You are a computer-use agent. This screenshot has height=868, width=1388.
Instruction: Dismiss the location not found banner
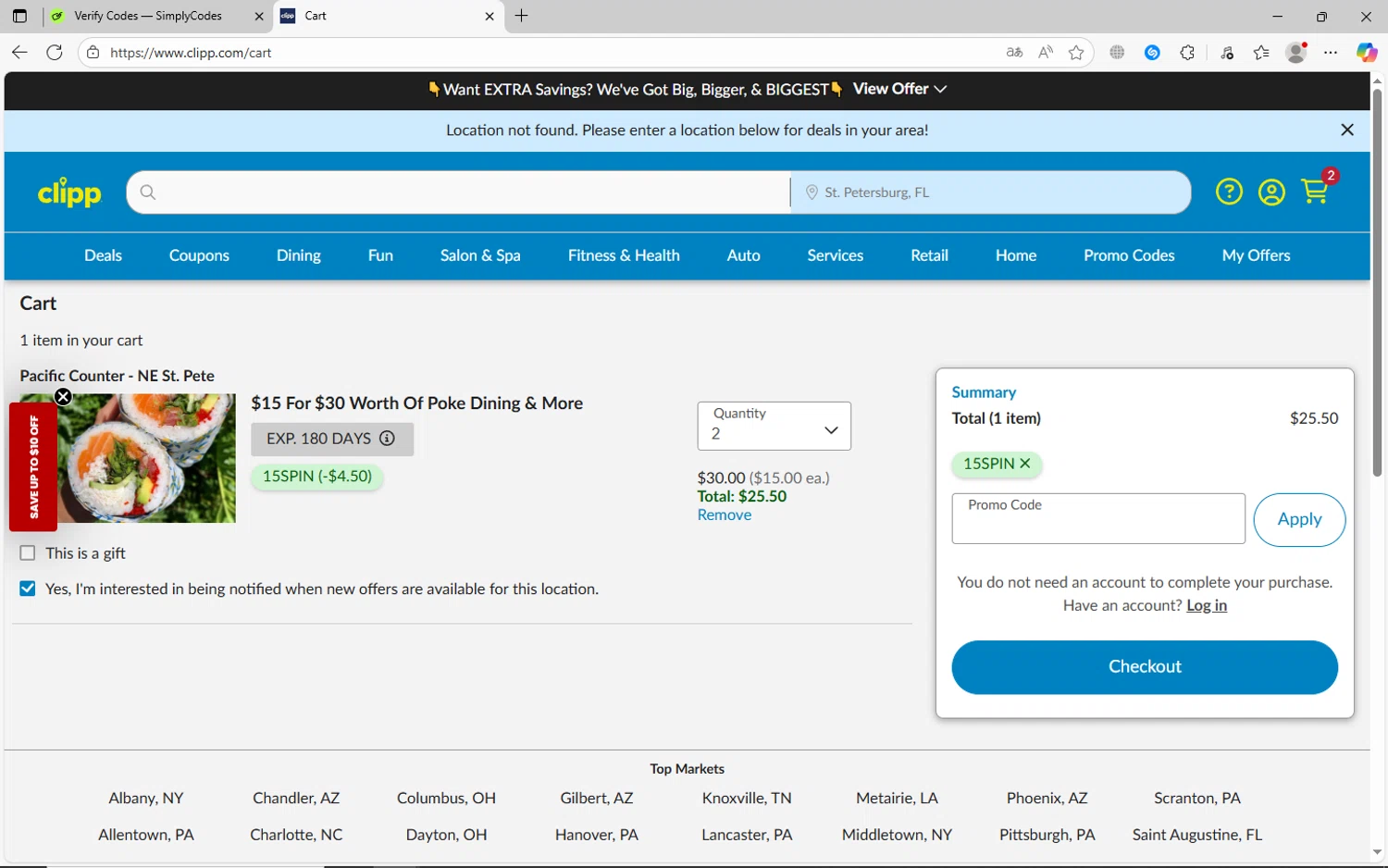pyautogui.click(x=1347, y=130)
